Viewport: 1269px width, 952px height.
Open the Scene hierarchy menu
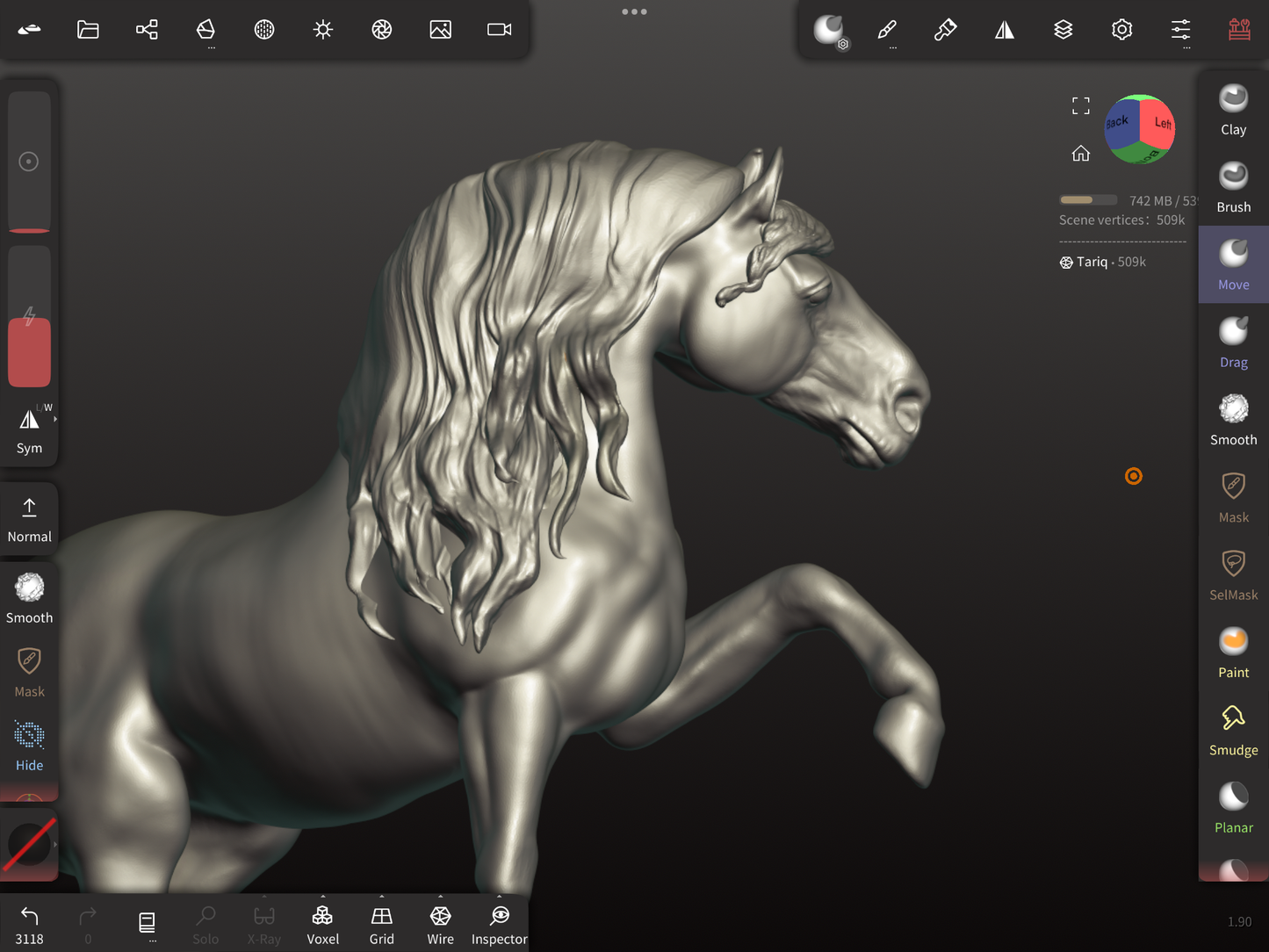pos(147,30)
